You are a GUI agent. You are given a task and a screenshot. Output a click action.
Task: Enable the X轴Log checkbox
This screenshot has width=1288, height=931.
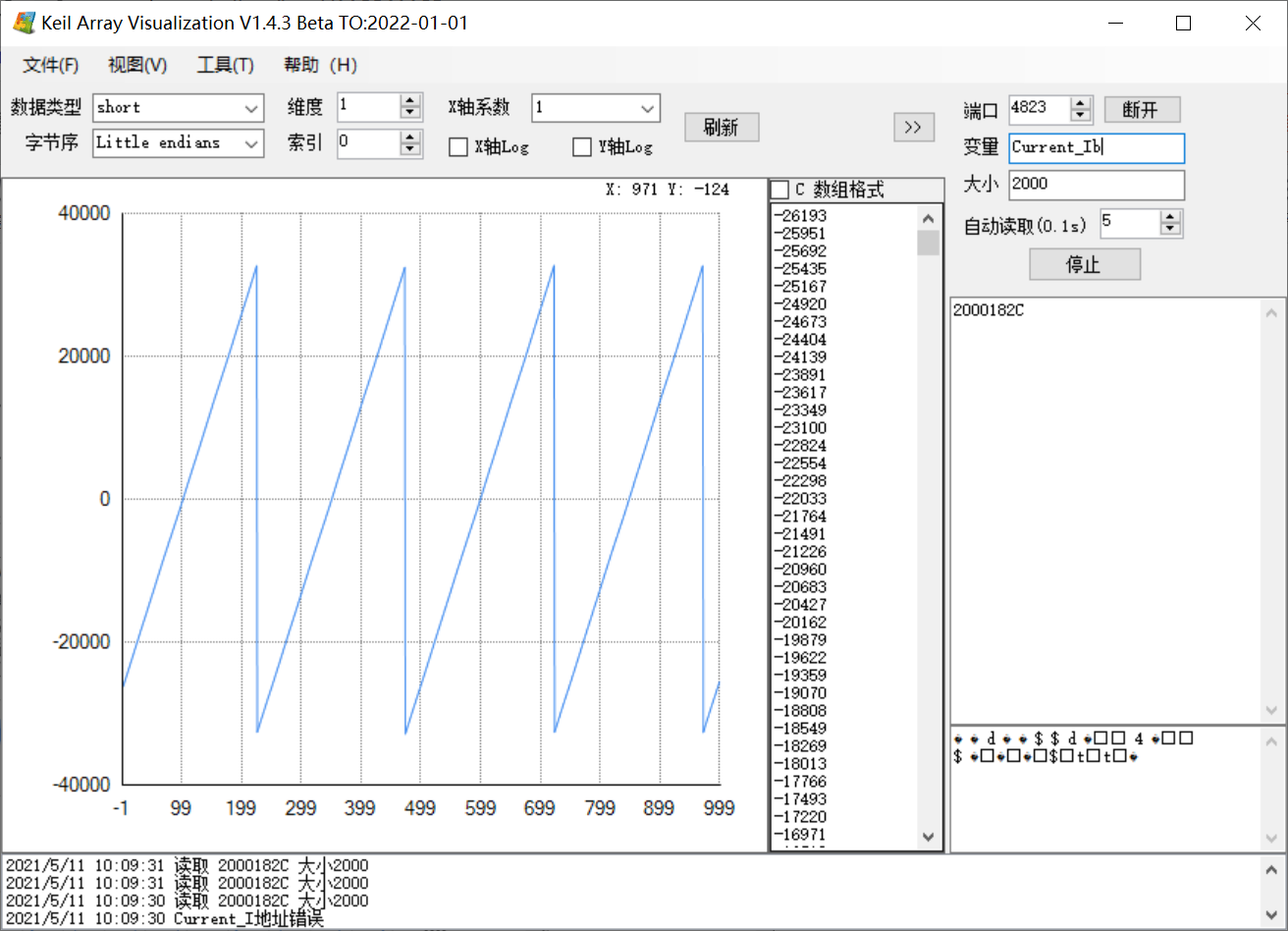(x=456, y=146)
